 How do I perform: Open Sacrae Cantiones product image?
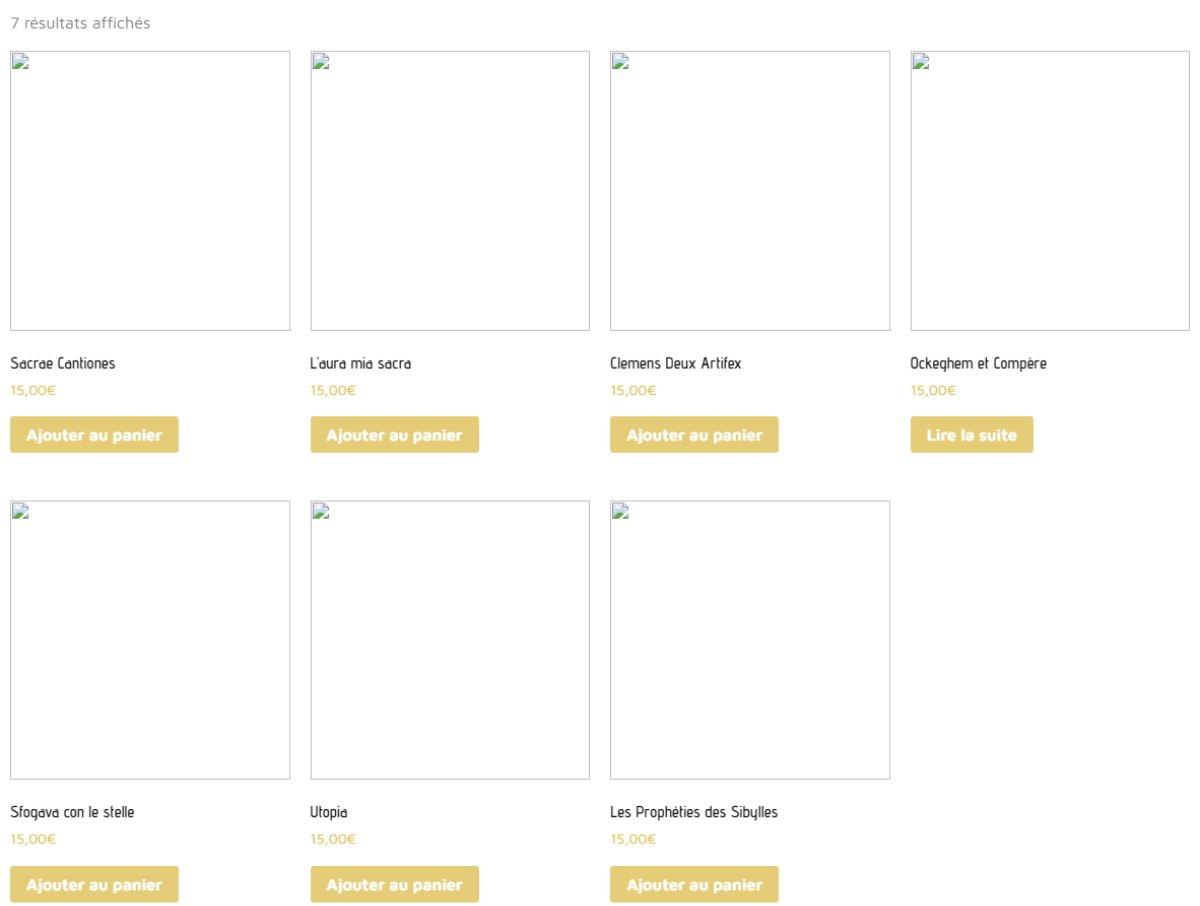tap(150, 191)
